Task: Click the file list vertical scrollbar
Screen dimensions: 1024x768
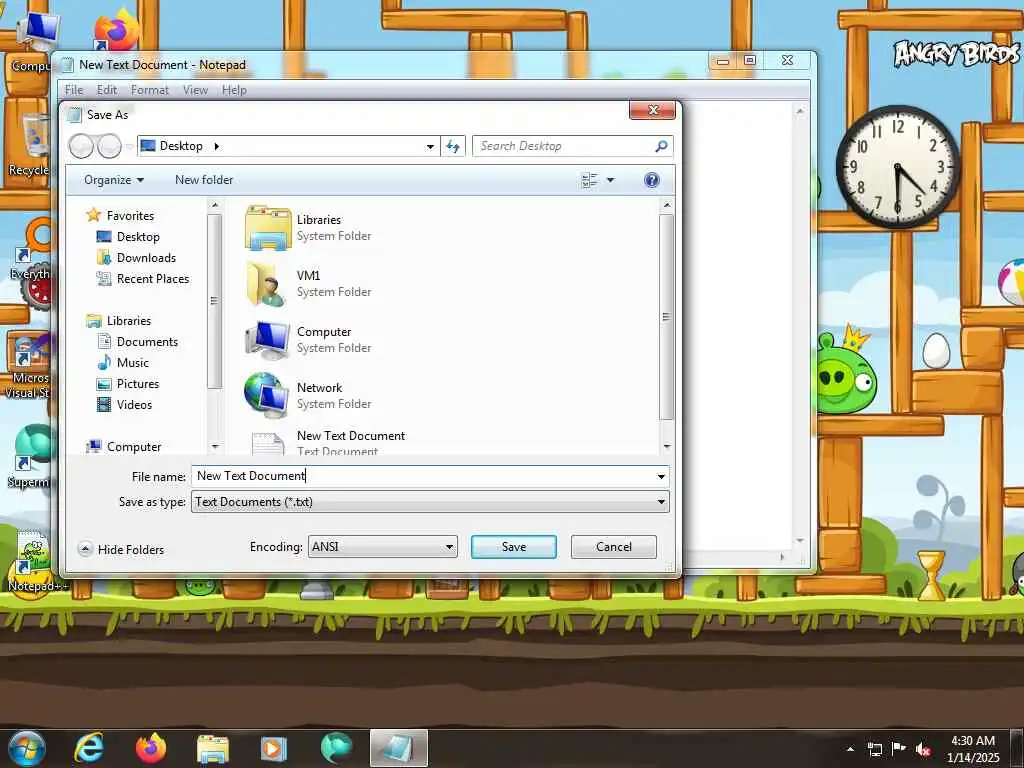Action: pyautogui.click(x=666, y=317)
